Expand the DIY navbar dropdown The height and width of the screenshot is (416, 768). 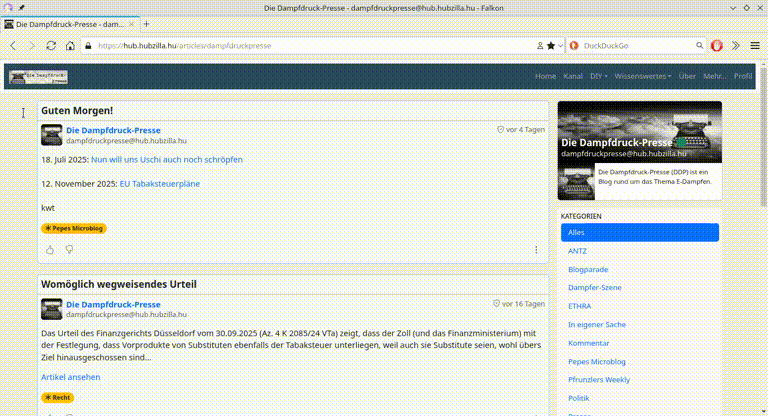[599, 76]
